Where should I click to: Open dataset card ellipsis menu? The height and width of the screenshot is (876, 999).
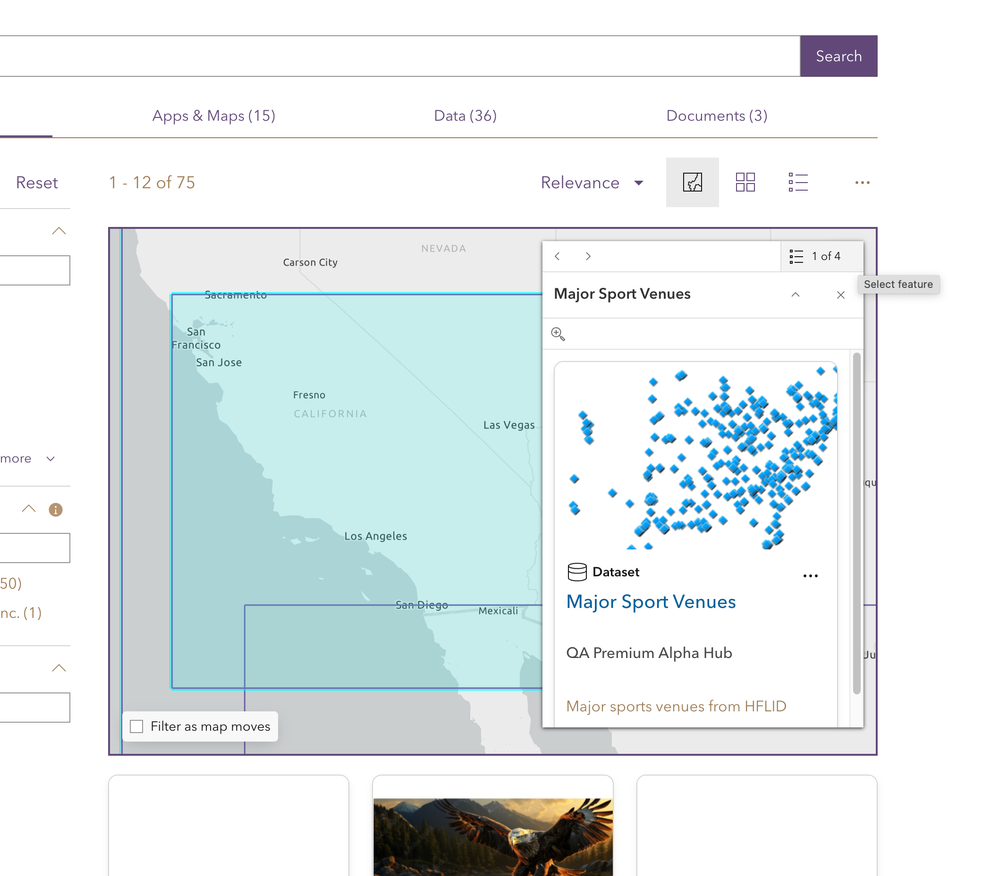pos(810,575)
